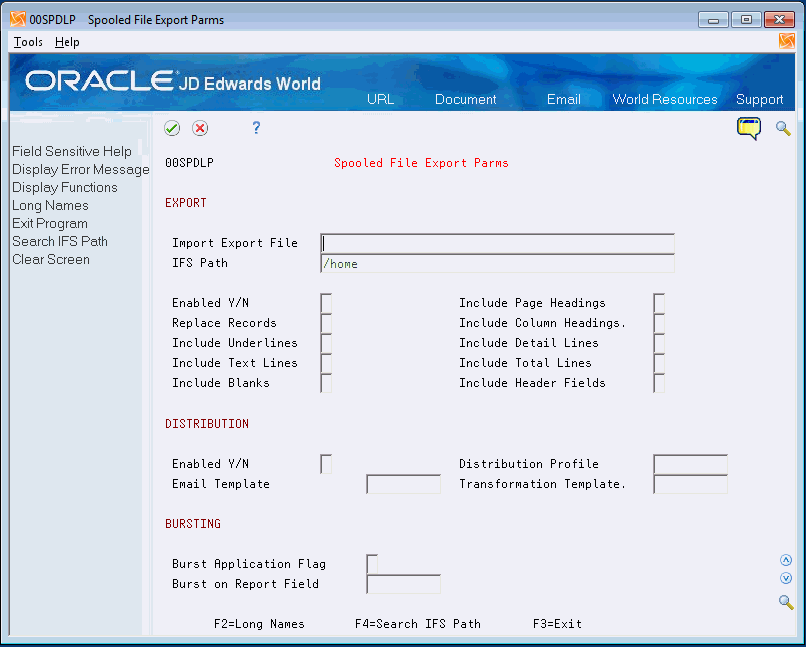Click the Include Page Headings field

click(x=659, y=303)
